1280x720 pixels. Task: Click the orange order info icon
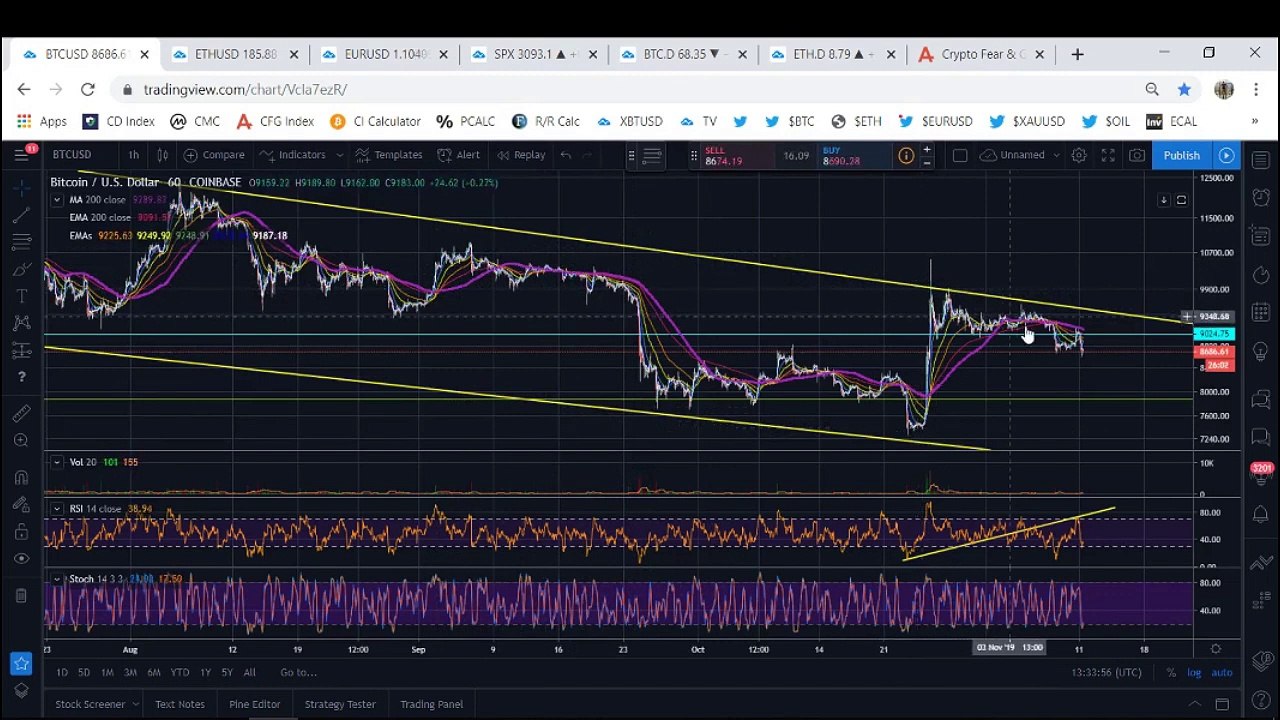coord(906,155)
